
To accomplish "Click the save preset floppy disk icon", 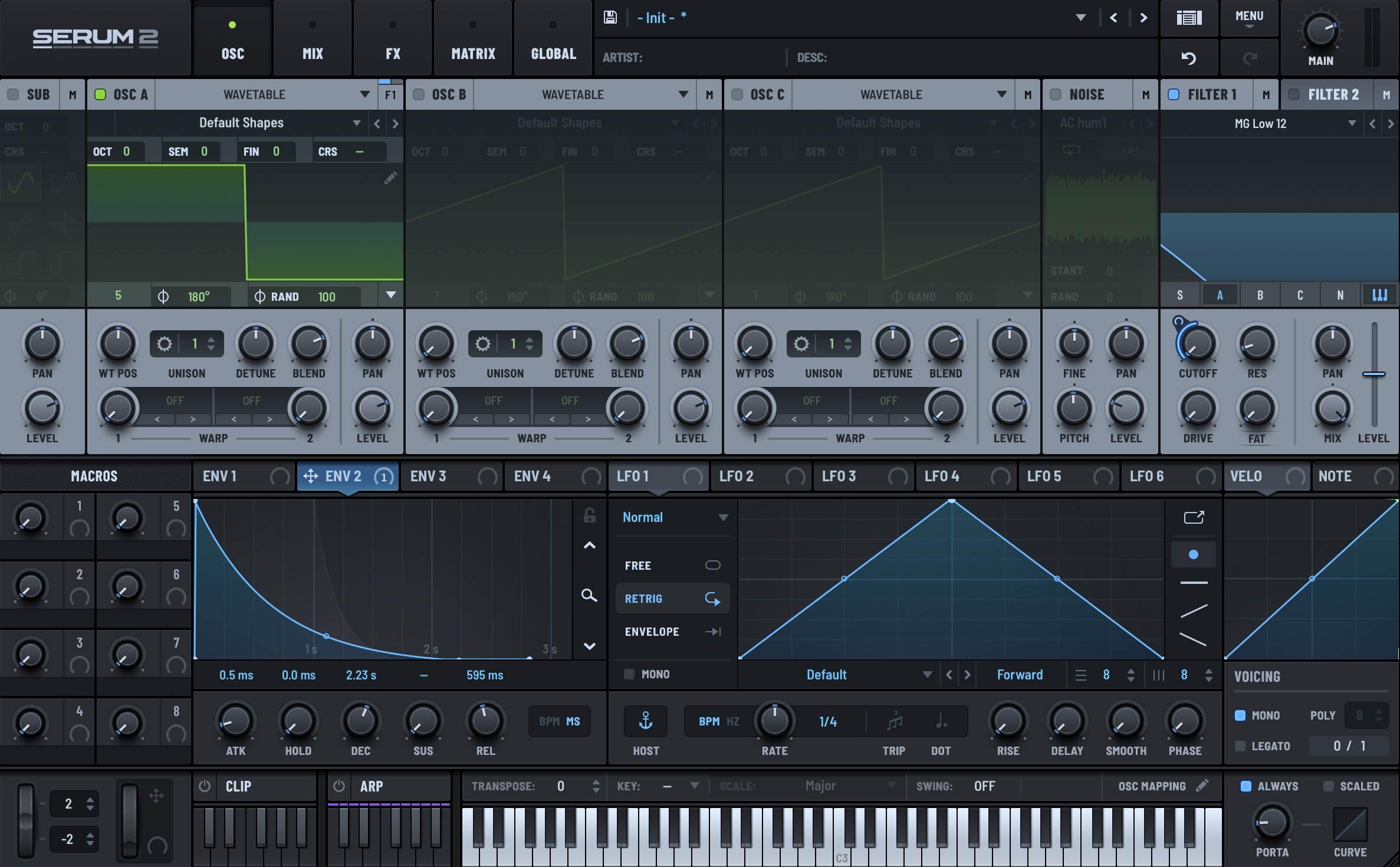I will pos(610,18).
